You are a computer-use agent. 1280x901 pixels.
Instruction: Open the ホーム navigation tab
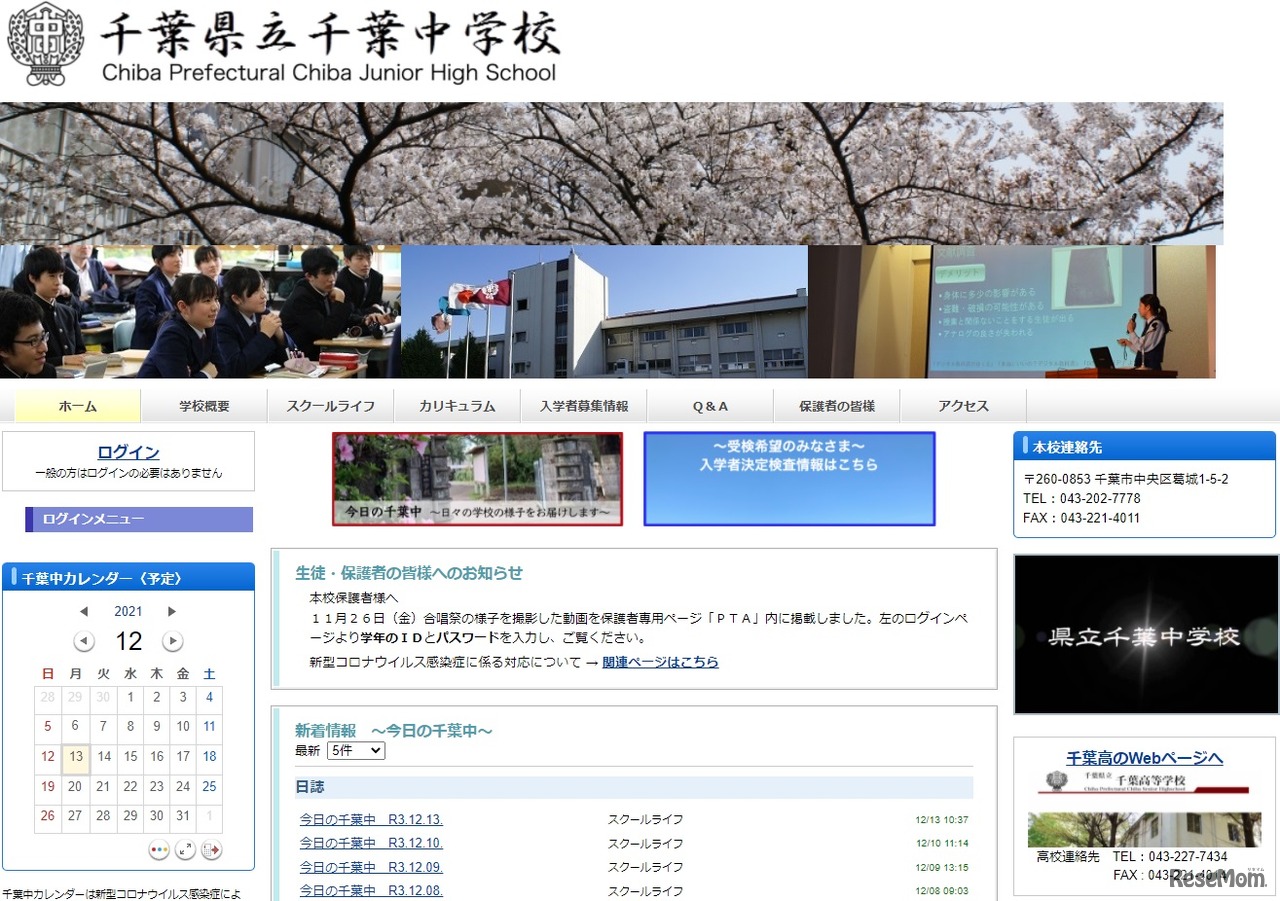[x=78, y=406]
